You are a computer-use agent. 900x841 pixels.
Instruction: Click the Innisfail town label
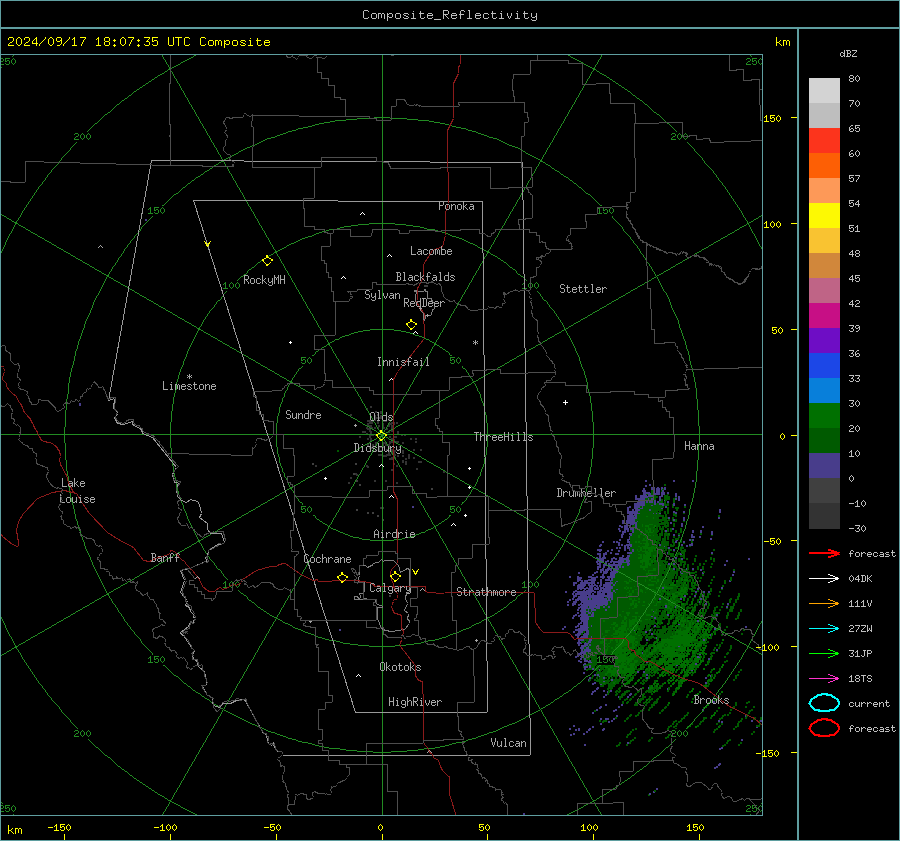click(403, 362)
